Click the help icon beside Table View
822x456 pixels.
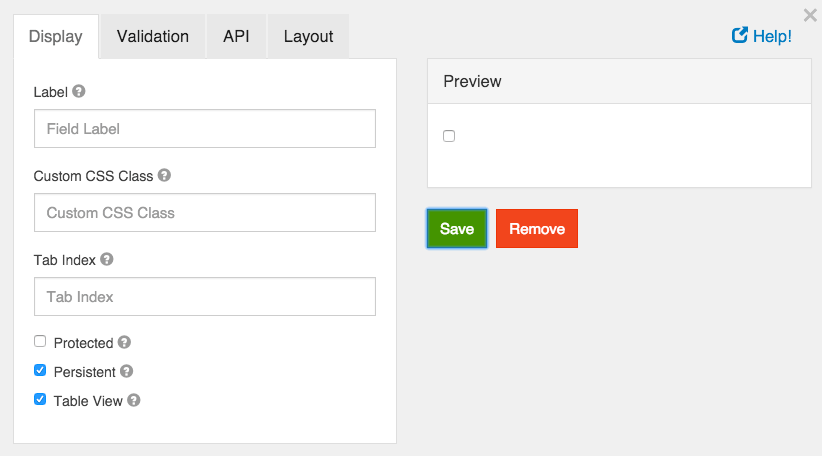pos(134,400)
